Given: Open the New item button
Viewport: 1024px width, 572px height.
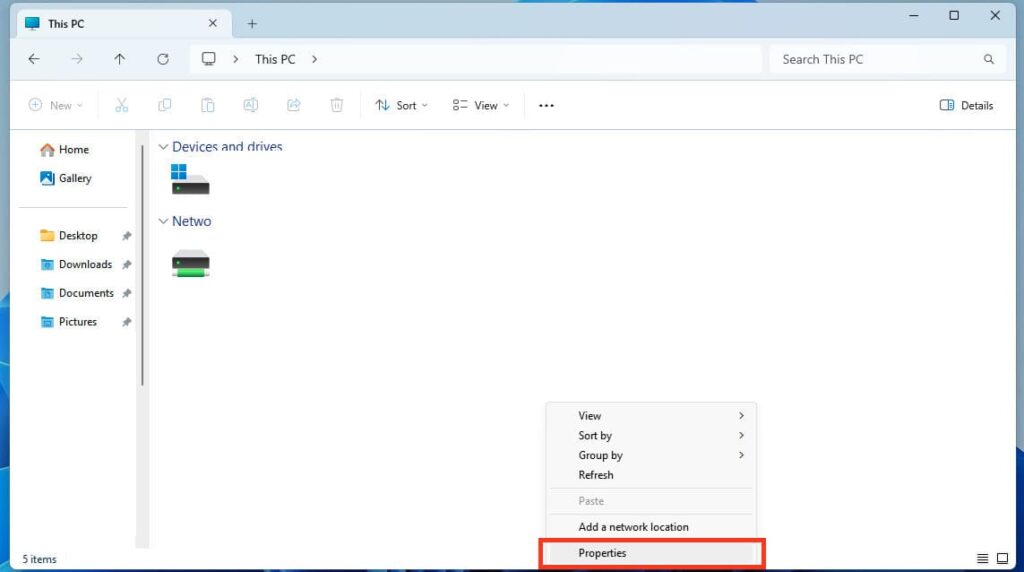Looking at the screenshot, I should click(55, 105).
